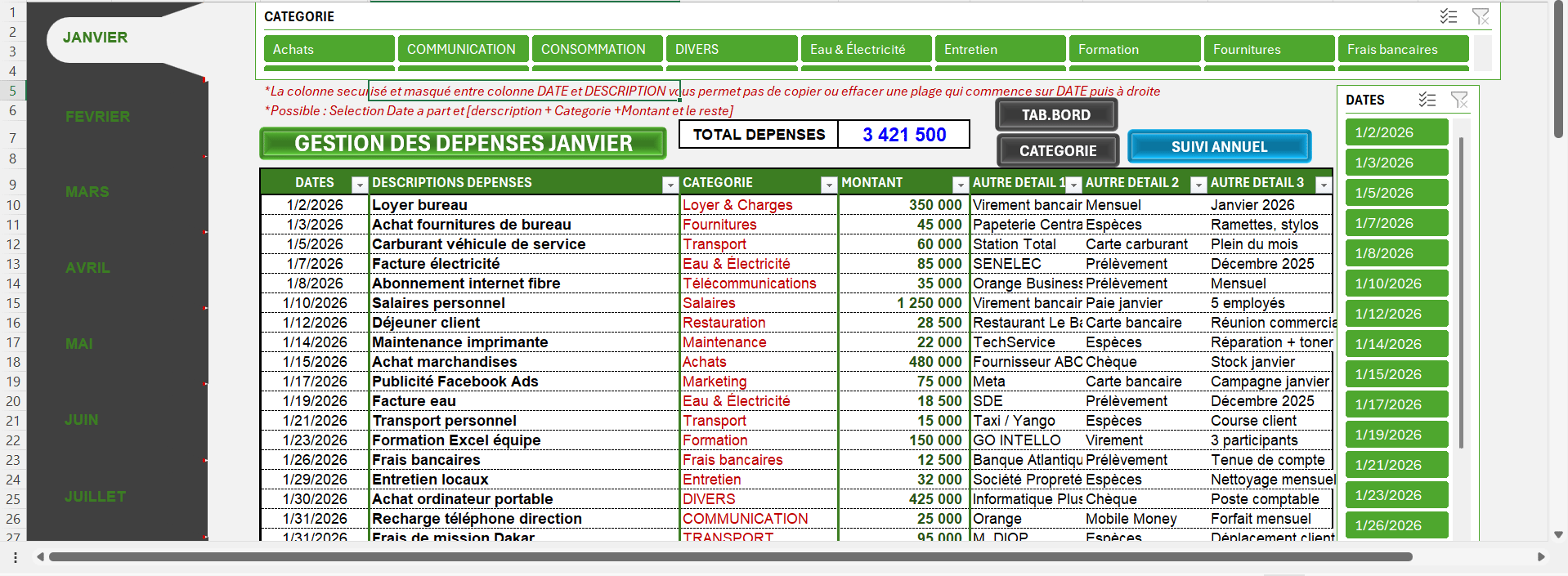Open the CATEGORIE column filter dropdown
The image size is (1568, 576).
[x=829, y=185]
